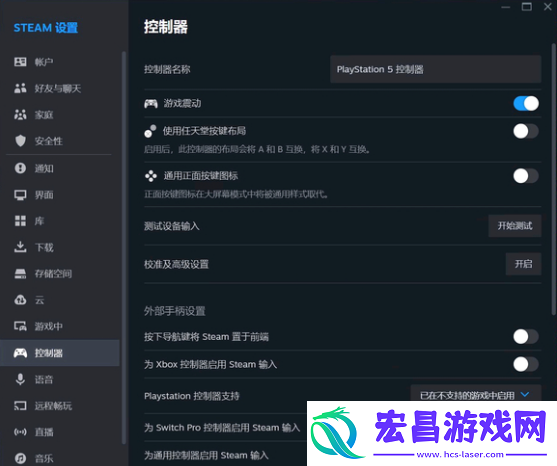Select 存储空间 settings section
This screenshot has width=557, height=466.
[x=60, y=273]
